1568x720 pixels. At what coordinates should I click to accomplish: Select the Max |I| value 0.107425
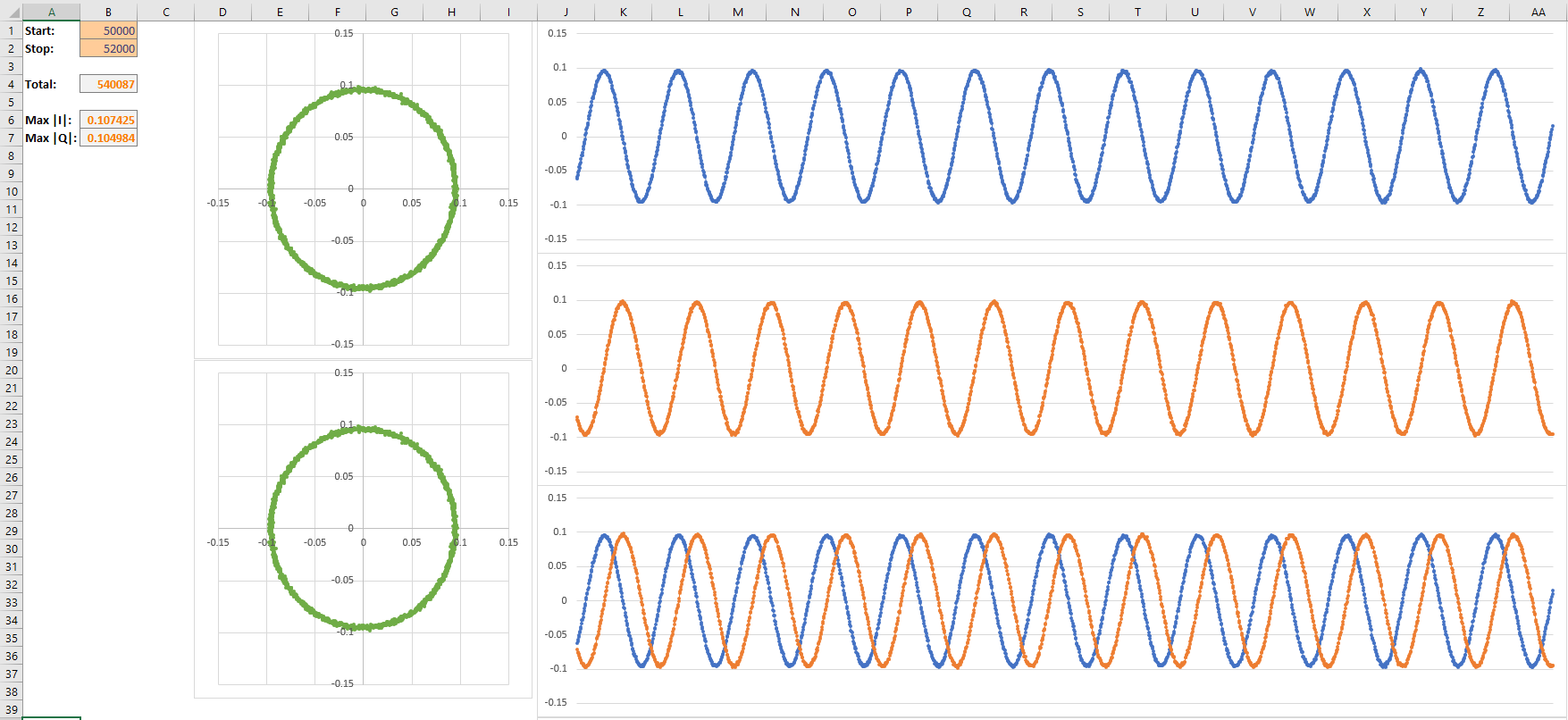pyautogui.click(x=108, y=120)
